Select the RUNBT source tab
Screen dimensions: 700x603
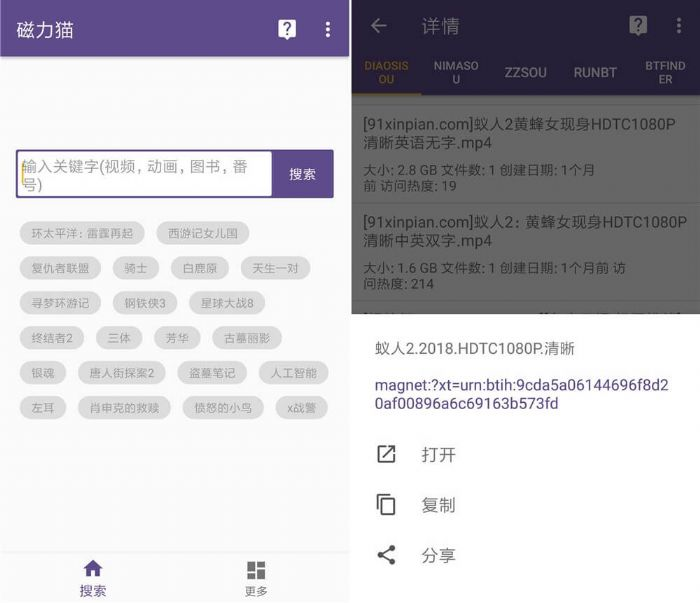coord(595,72)
